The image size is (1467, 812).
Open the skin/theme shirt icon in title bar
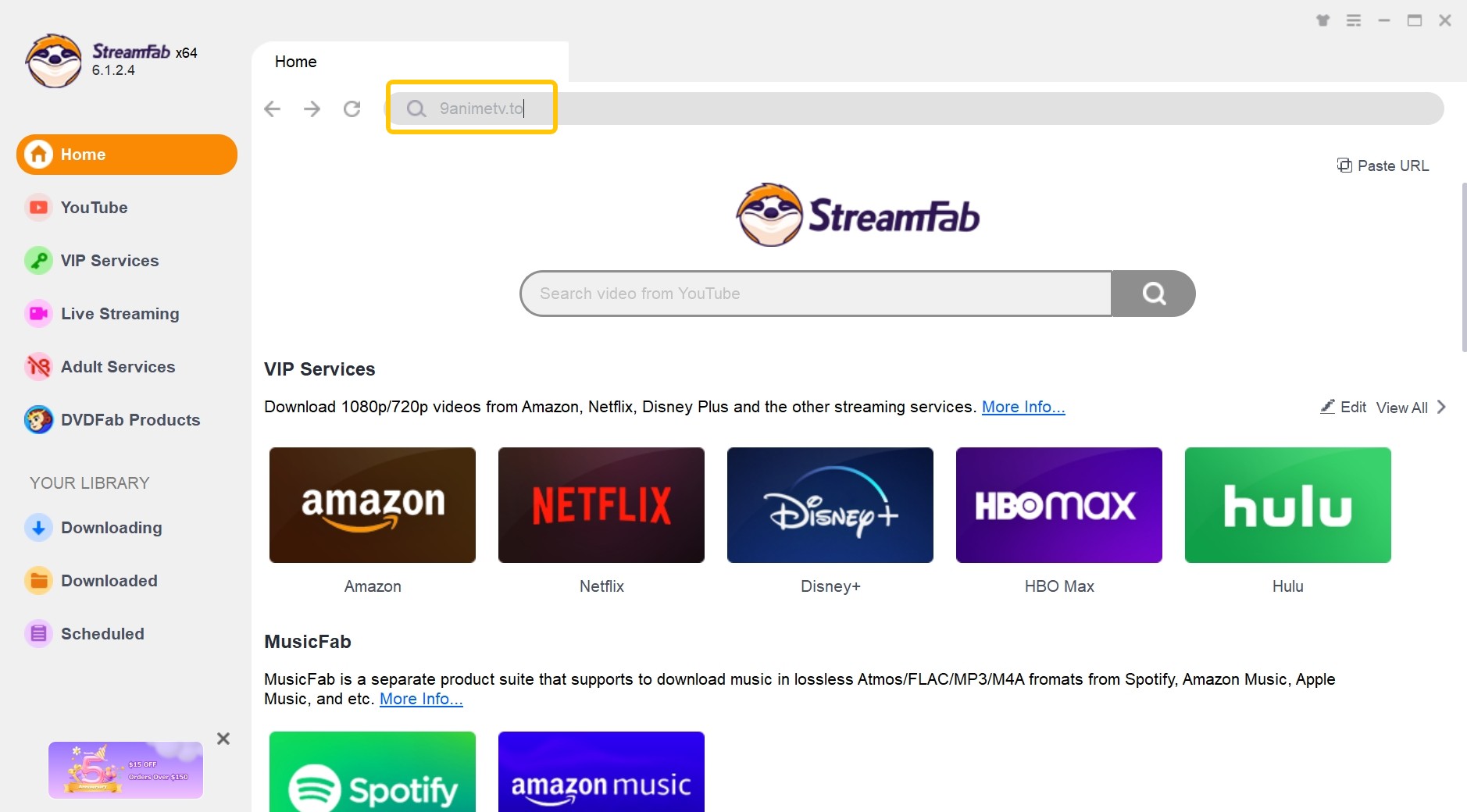click(1322, 20)
